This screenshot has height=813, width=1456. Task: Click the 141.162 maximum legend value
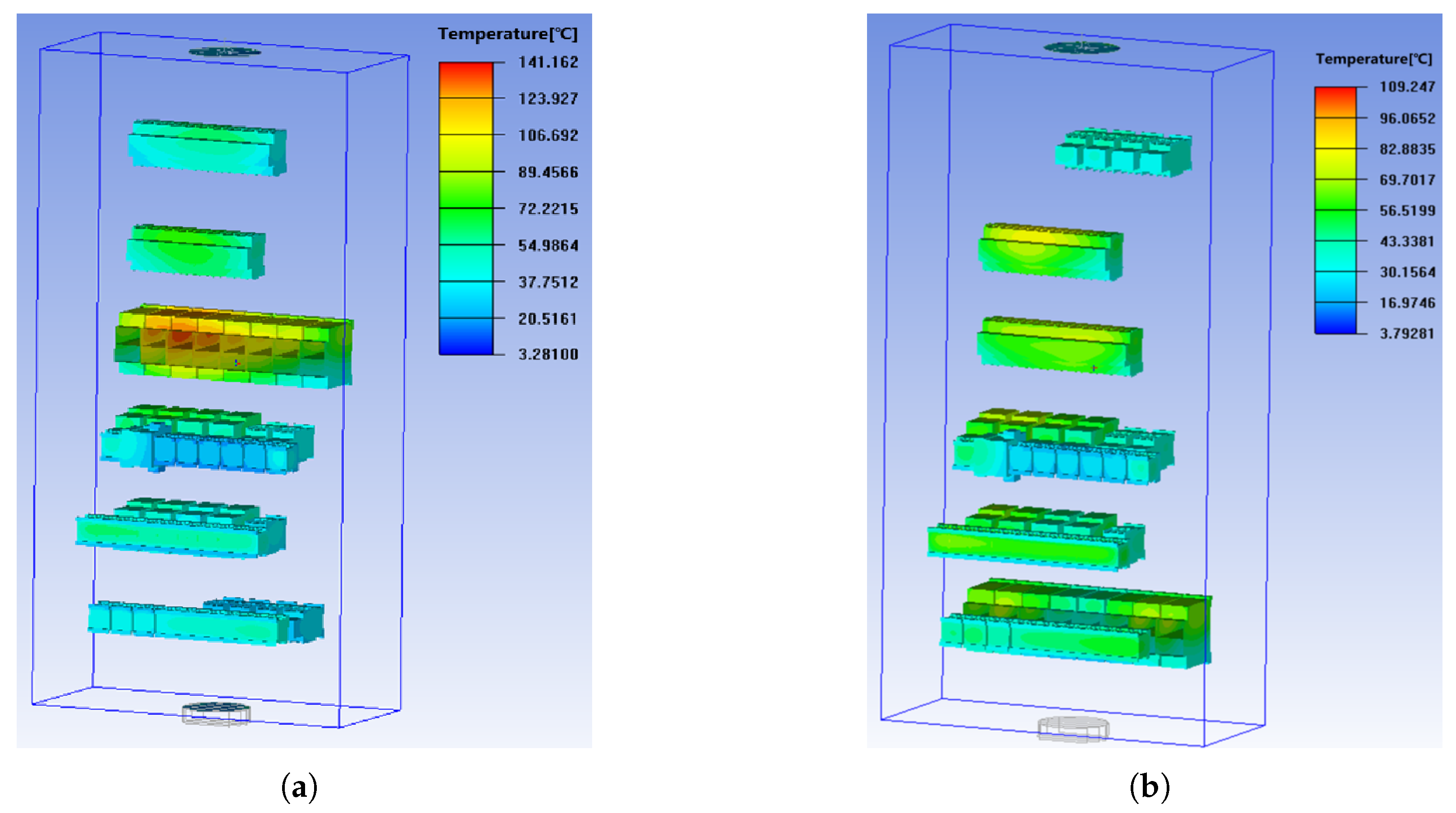[x=548, y=62]
